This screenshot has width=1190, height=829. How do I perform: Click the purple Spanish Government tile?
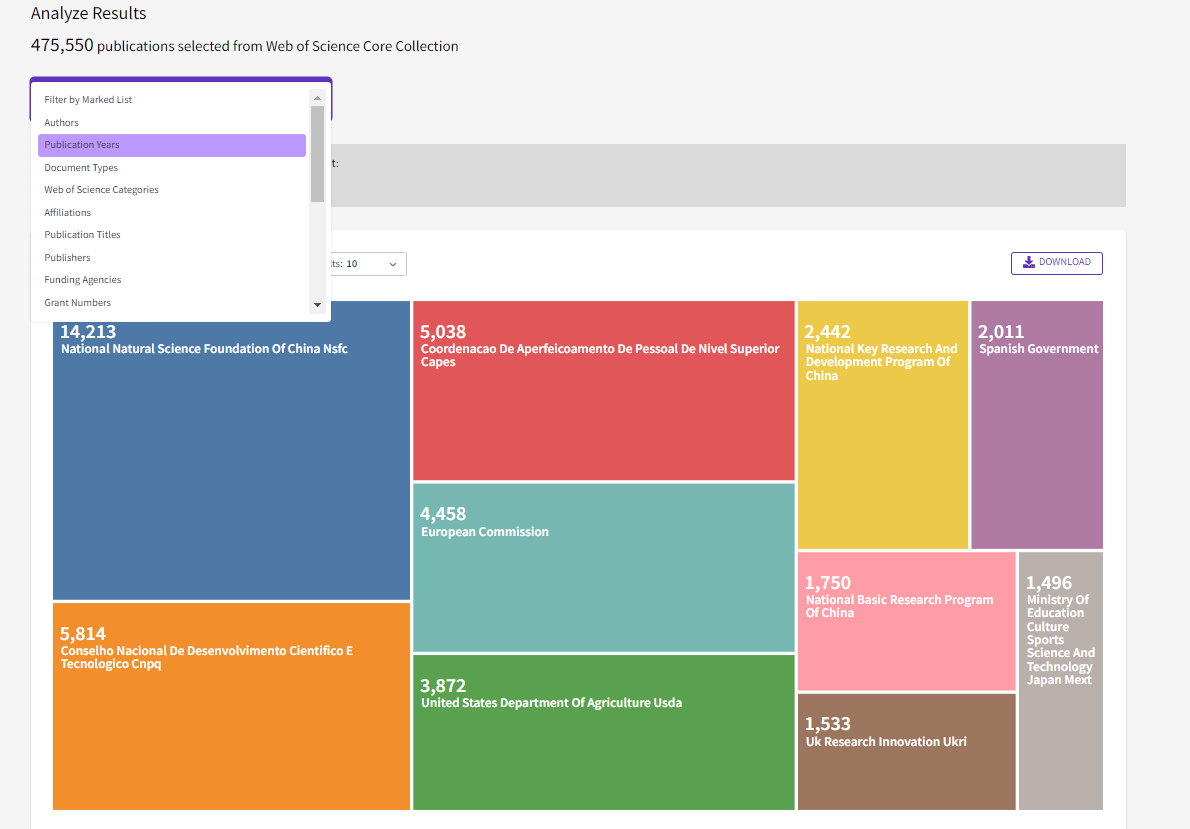click(x=1037, y=424)
